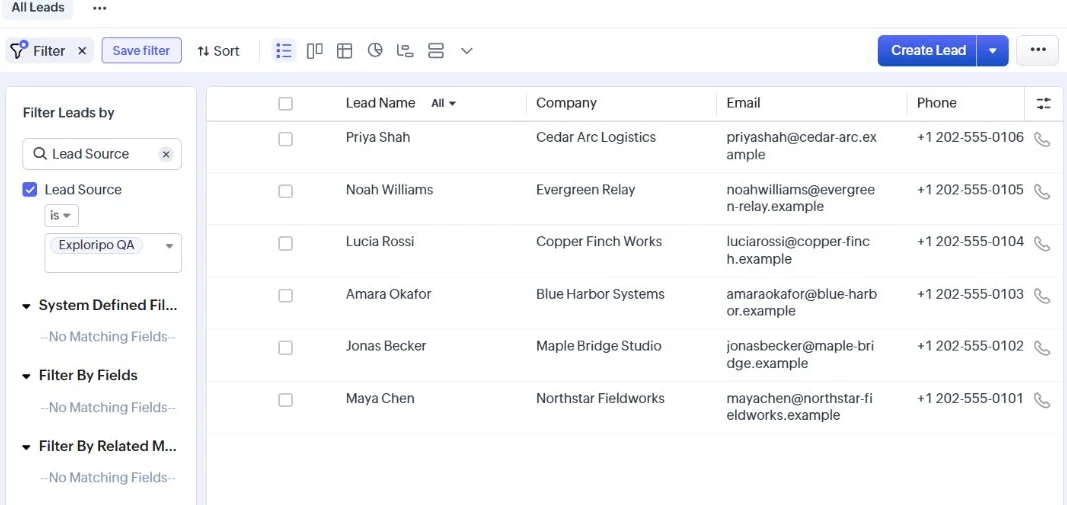
Task: Check the Jonas Becker row checkbox
Action: tap(286, 348)
